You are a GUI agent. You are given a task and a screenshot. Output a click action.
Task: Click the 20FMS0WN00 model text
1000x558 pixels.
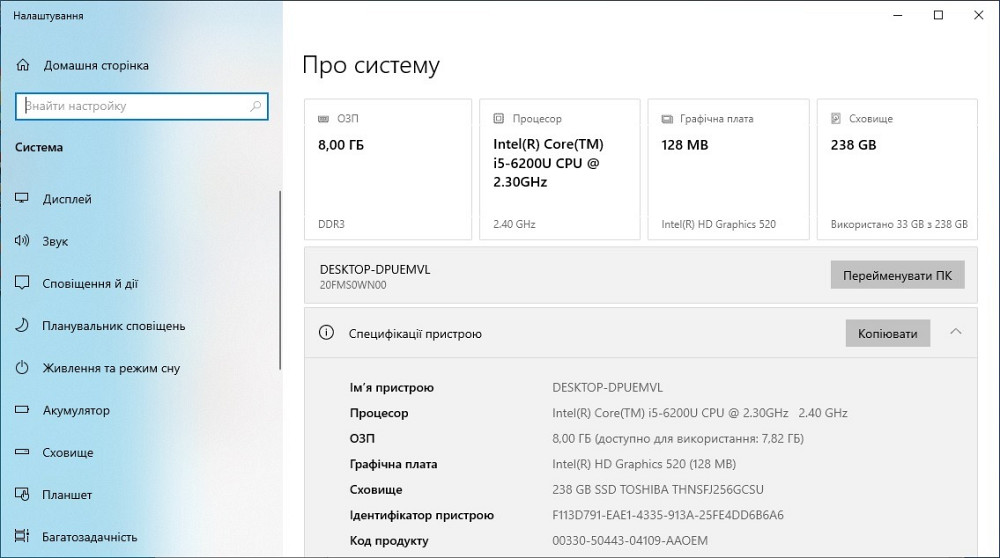pos(353,285)
